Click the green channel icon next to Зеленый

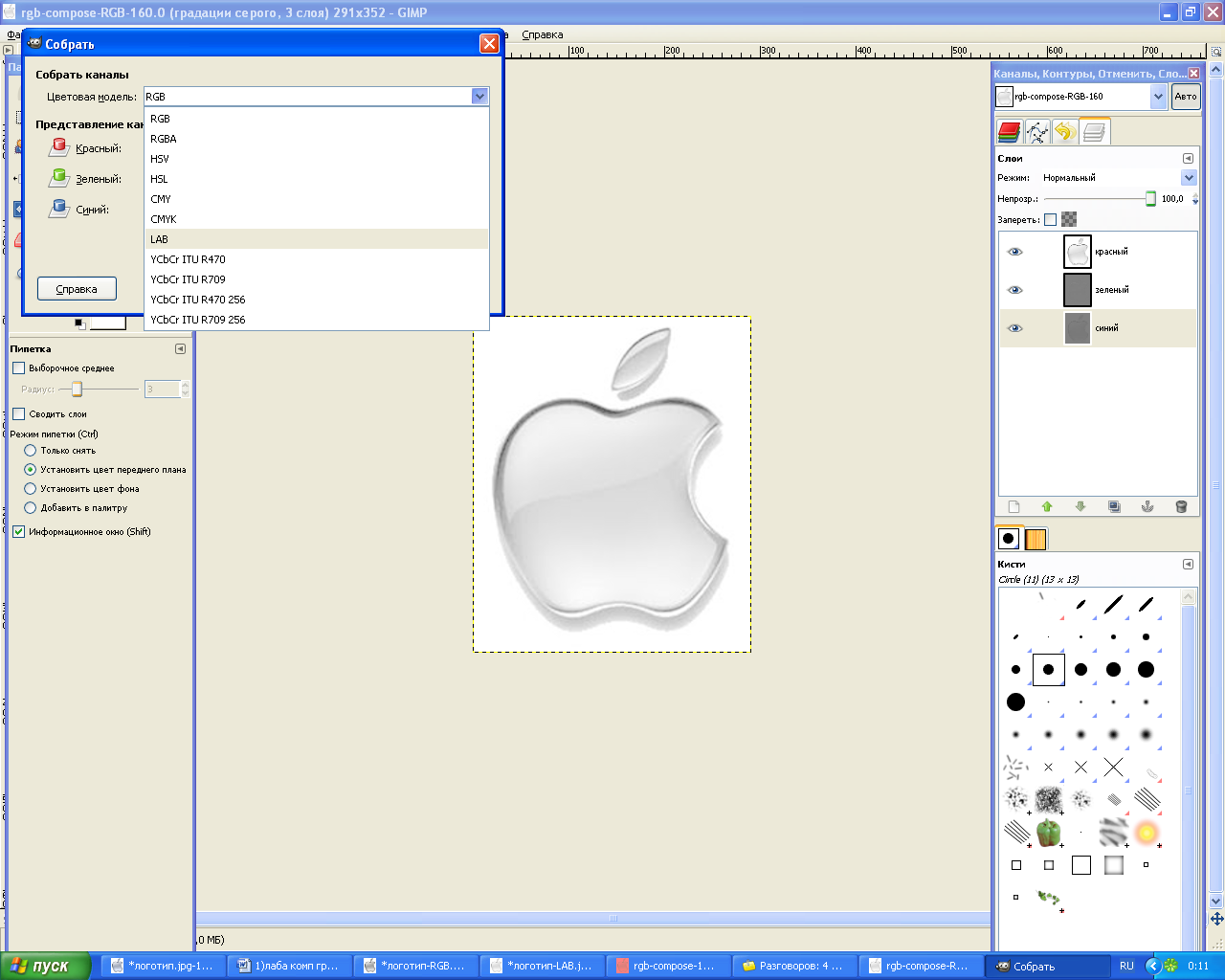(59, 178)
